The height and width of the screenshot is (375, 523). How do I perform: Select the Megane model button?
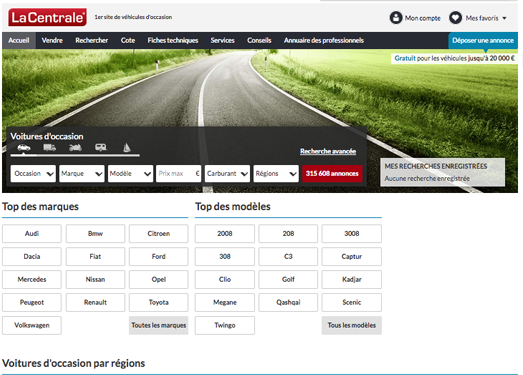pos(225,303)
